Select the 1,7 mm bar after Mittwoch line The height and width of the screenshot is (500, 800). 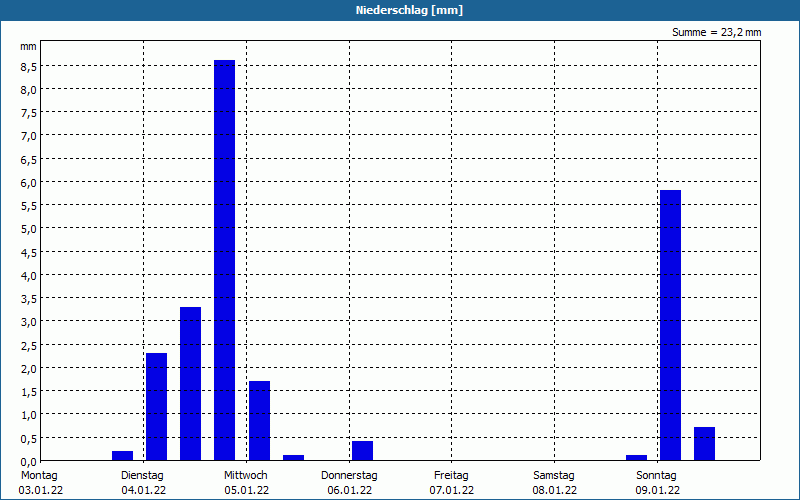(x=259, y=420)
